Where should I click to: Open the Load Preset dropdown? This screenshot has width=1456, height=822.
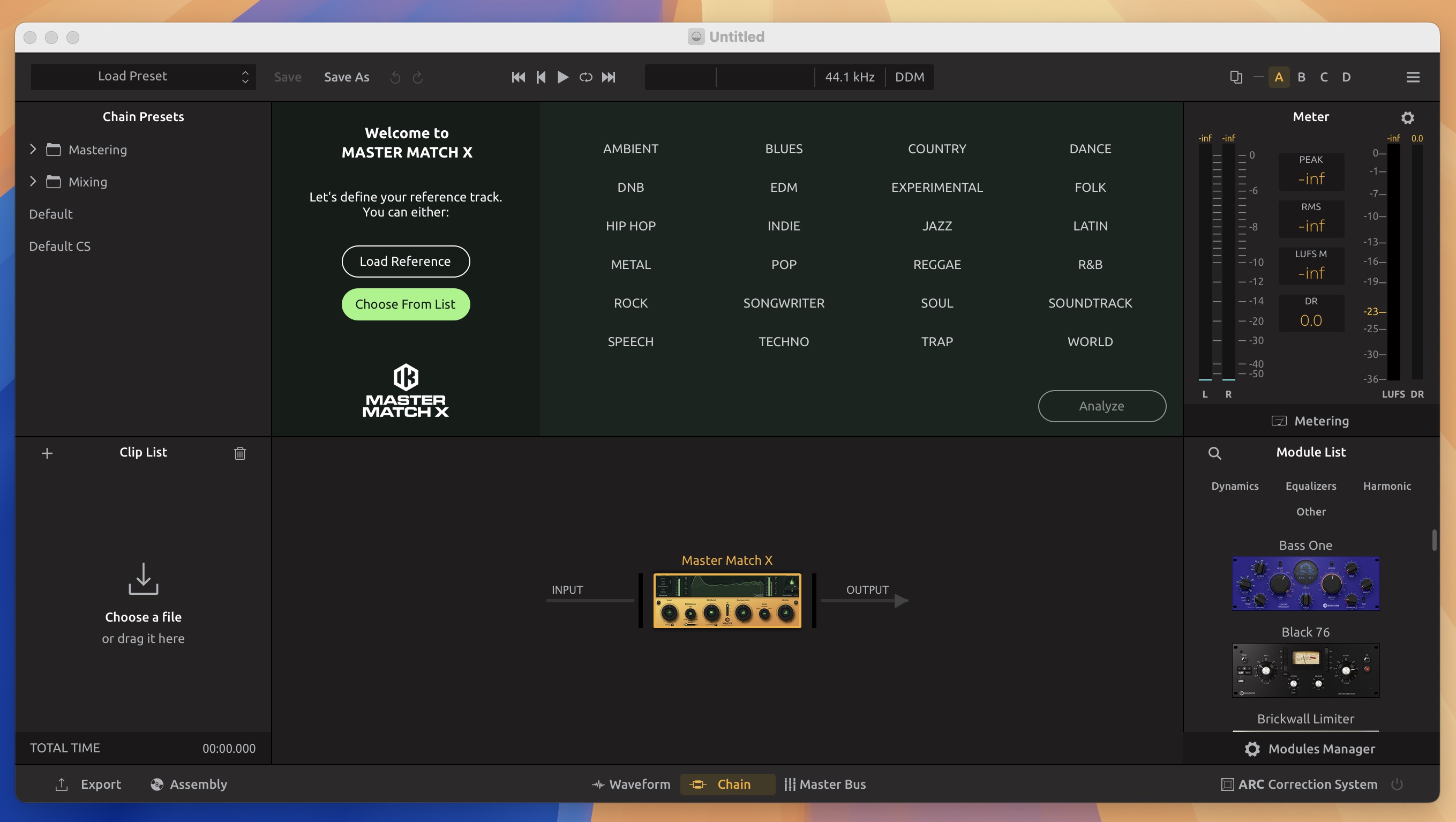143,76
